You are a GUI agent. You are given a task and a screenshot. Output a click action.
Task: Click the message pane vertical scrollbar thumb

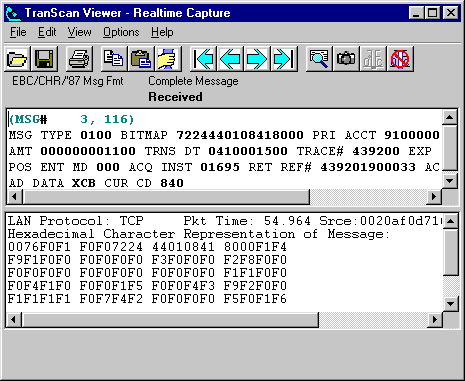450,148
